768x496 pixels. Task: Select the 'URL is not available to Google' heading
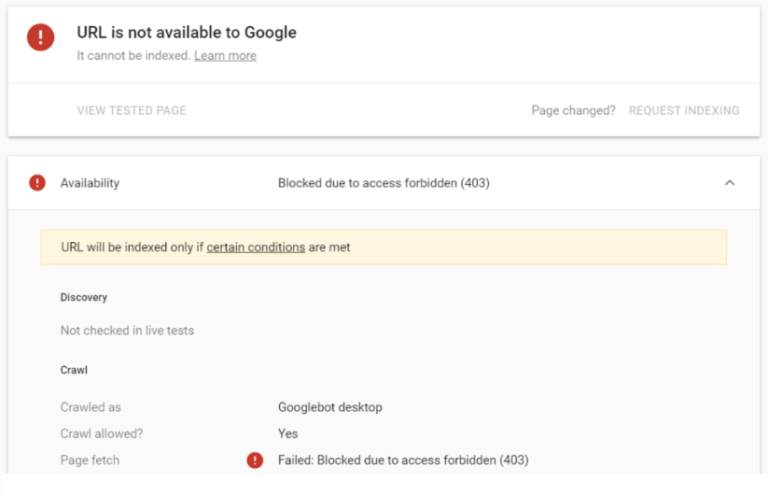click(x=186, y=32)
